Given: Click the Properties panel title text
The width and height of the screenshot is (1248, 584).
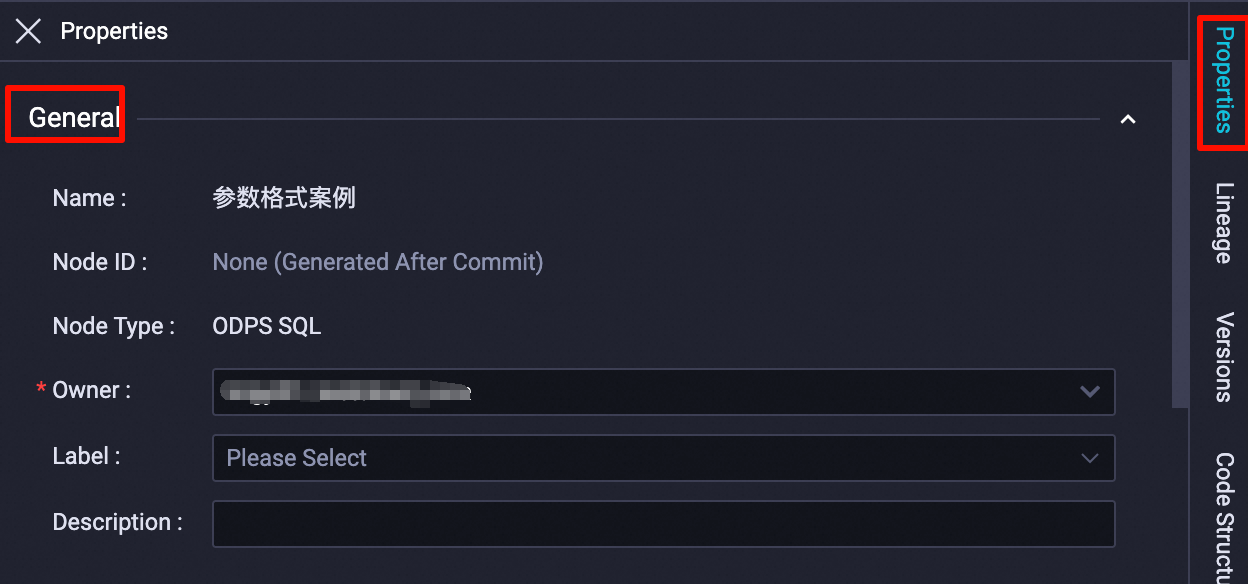Looking at the screenshot, I should point(114,31).
